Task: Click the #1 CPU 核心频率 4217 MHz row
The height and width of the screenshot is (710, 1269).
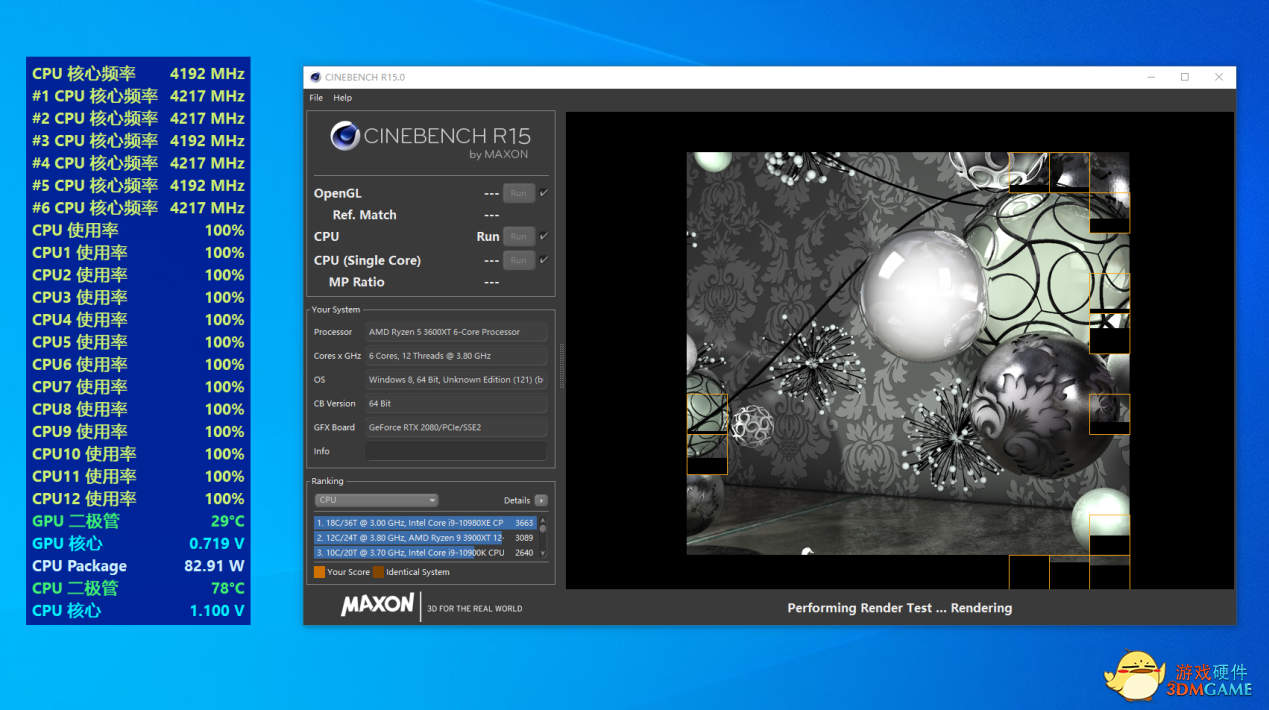Action: tap(138, 96)
